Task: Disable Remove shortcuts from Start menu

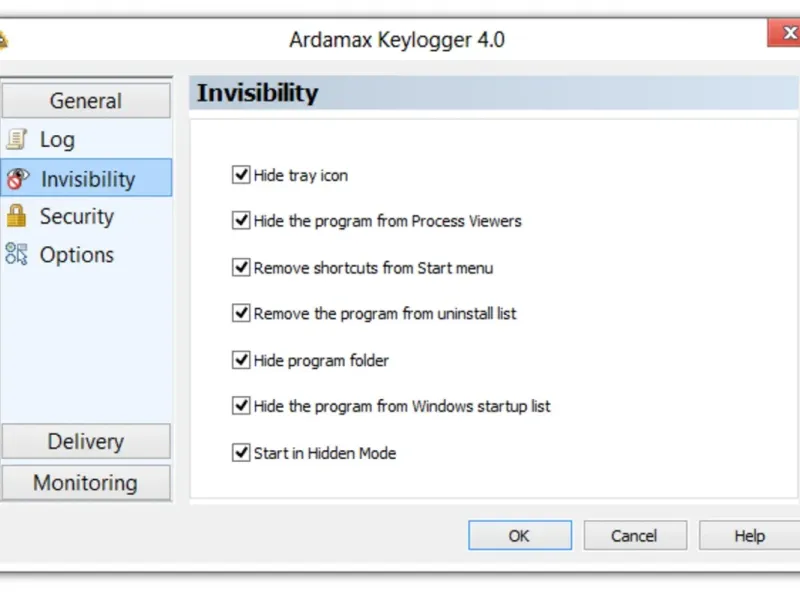Action: tap(241, 268)
